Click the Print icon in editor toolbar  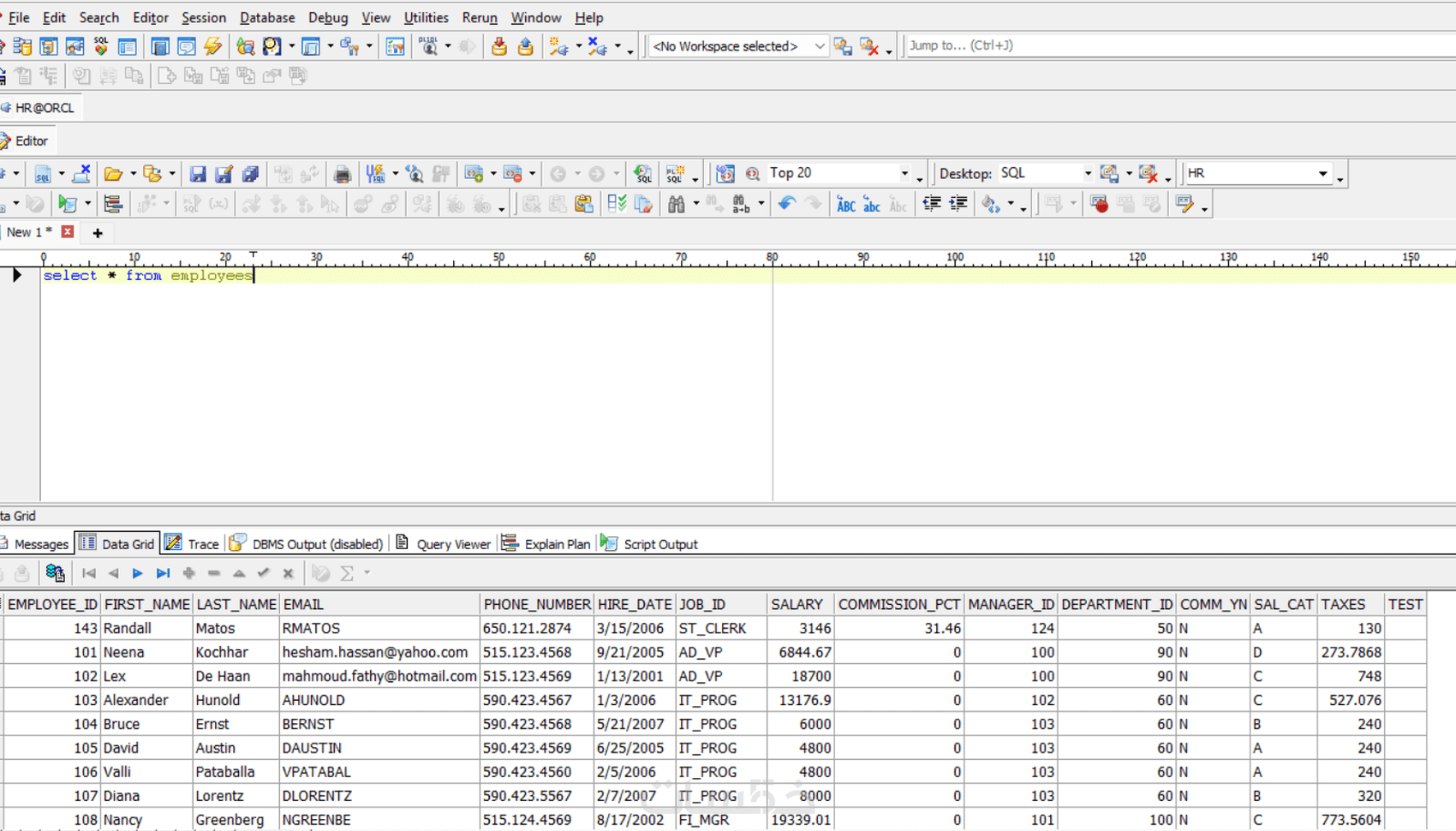tap(342, 174)
